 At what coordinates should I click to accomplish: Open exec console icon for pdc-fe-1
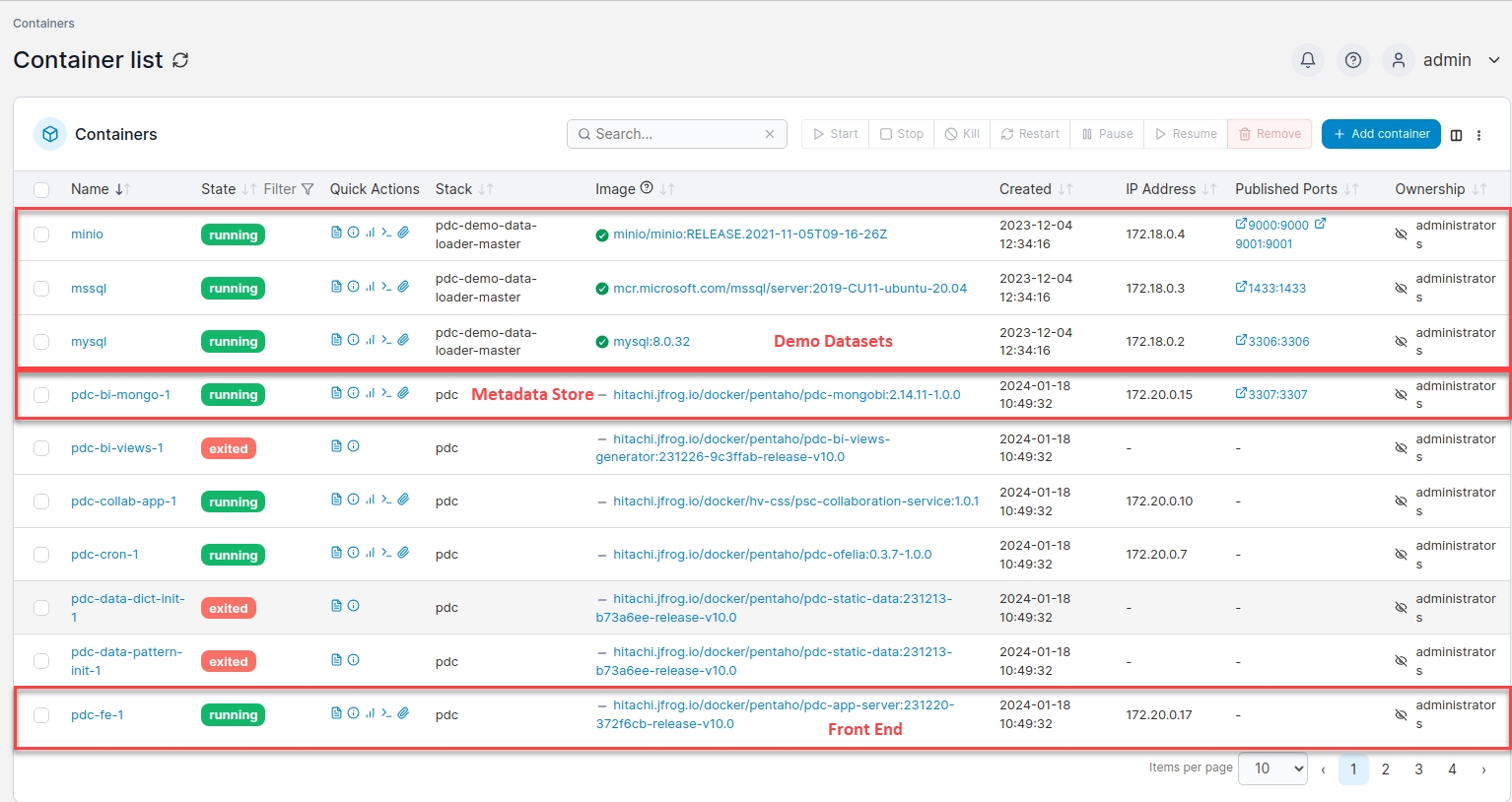coord(386,713)
